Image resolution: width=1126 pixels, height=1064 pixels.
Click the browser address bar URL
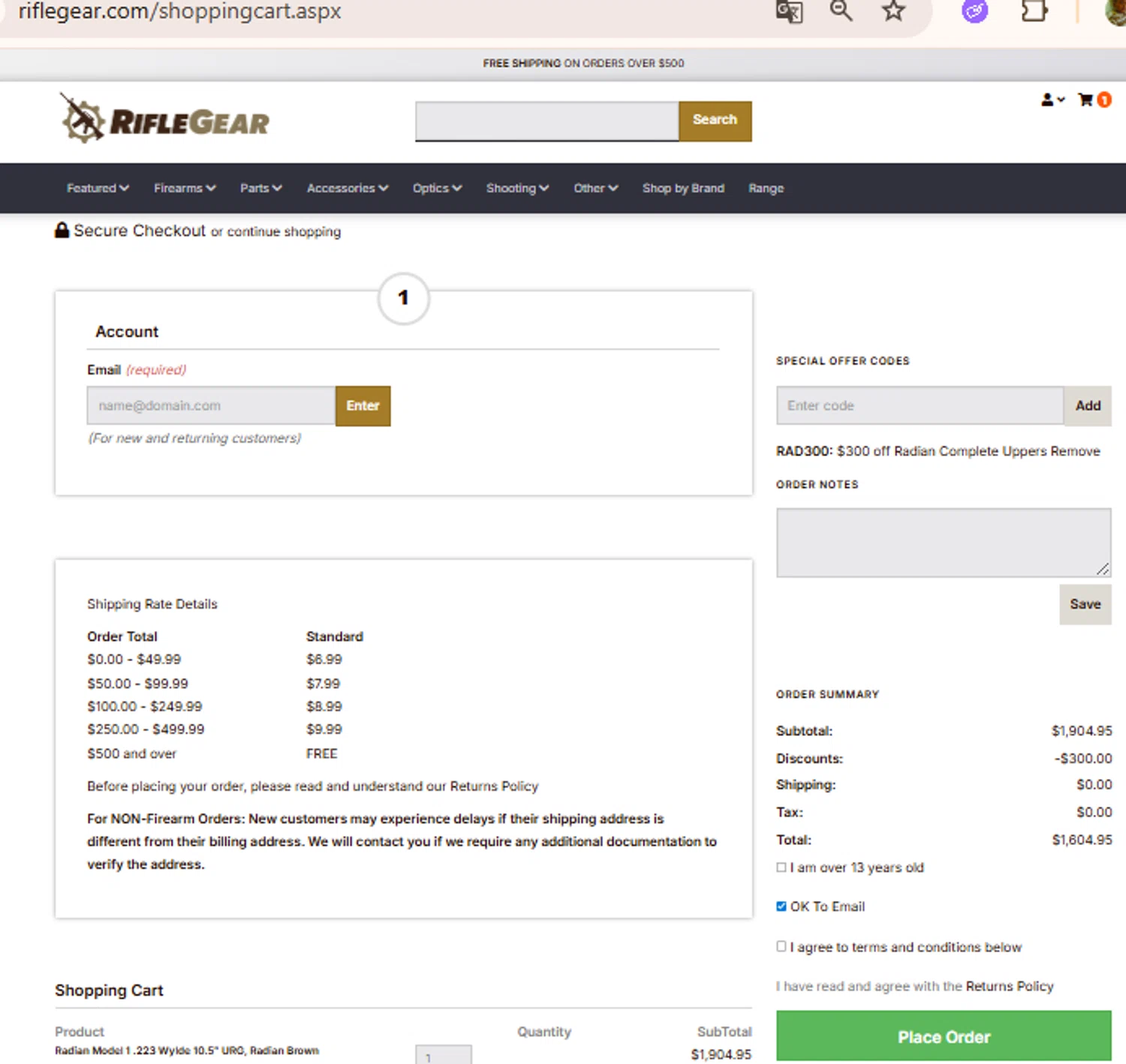[179, 11]
